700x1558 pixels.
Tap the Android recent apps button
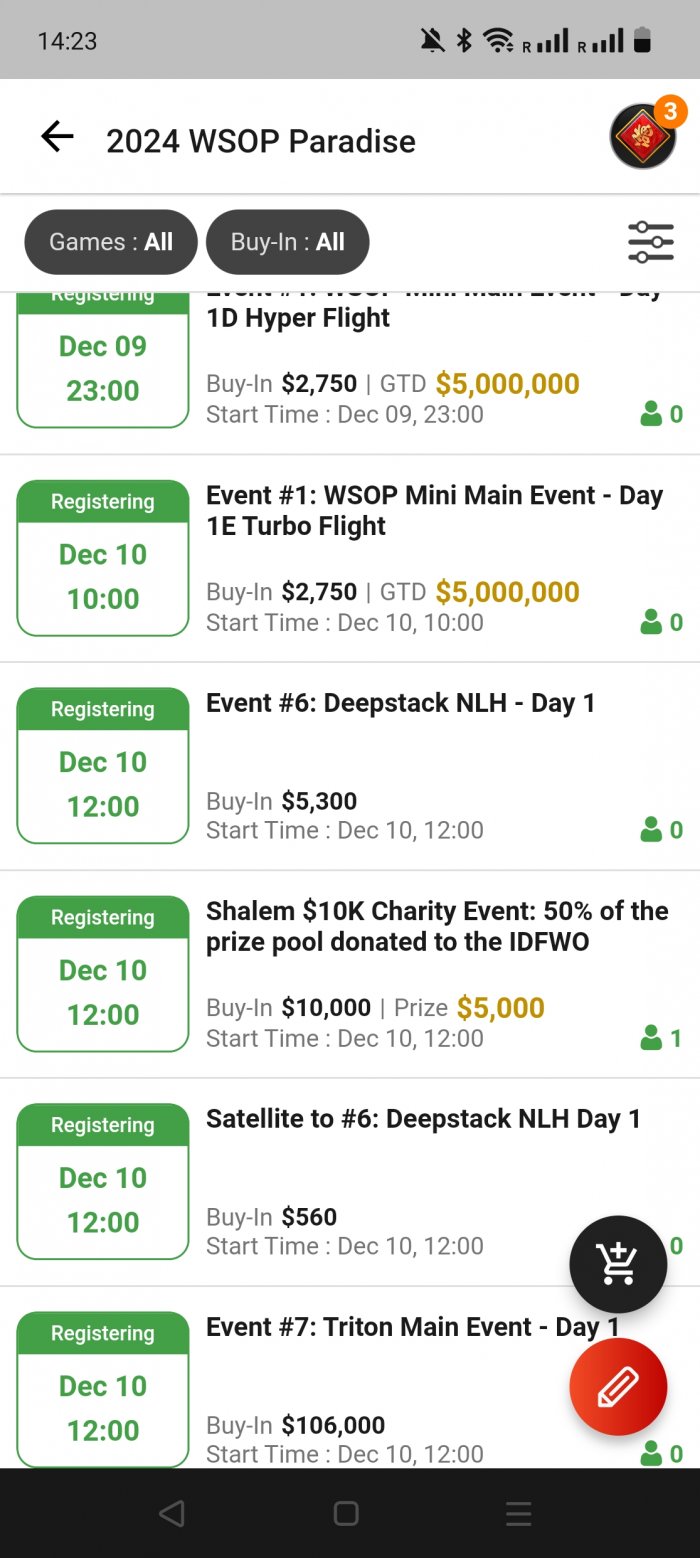519,1514
